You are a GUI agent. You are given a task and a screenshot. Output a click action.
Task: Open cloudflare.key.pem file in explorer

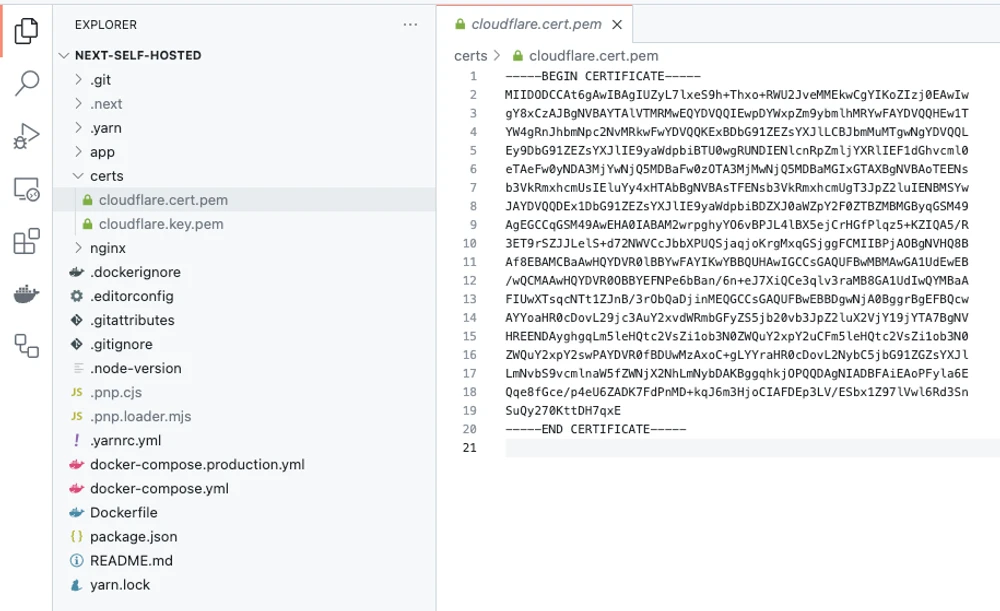[x=160, y=224]
